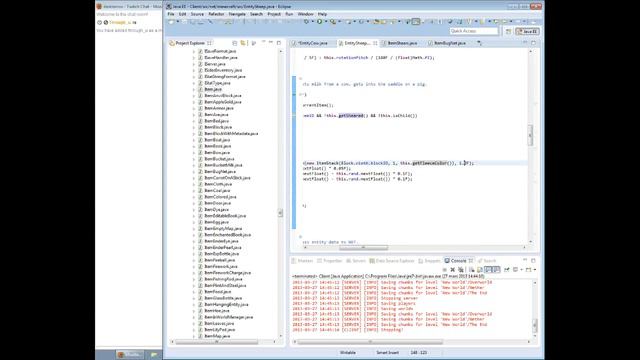
Task: Click Remove All Terminated Launches icon
Action: pyautogui.click(x=461, y=270)
